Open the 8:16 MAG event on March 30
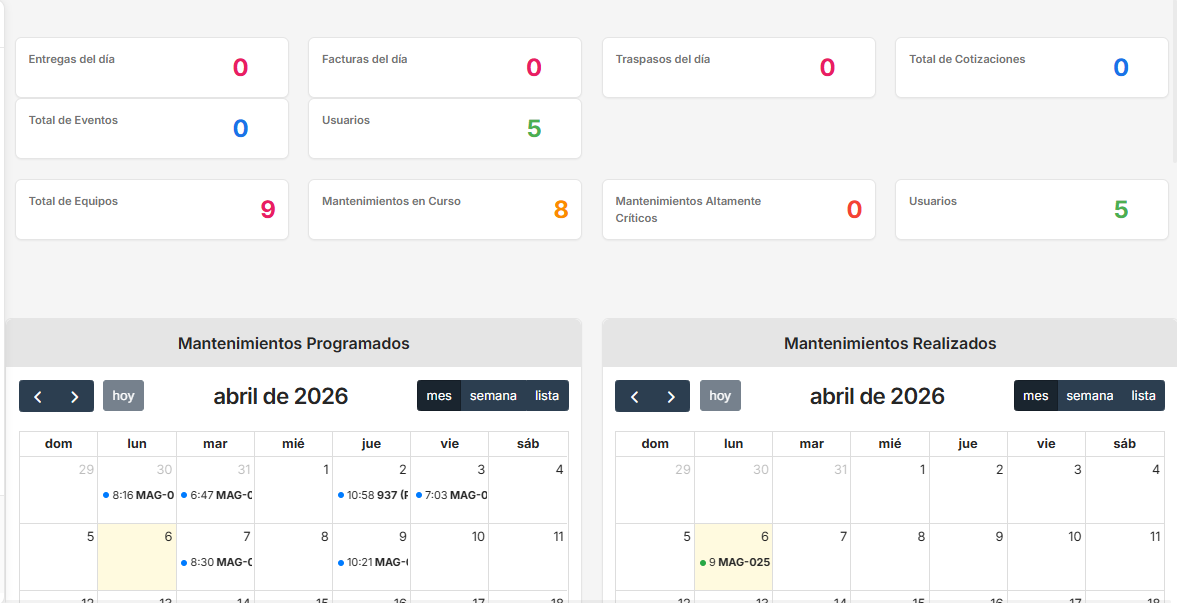Viewport: 1177px width, 603px height. 138,495
